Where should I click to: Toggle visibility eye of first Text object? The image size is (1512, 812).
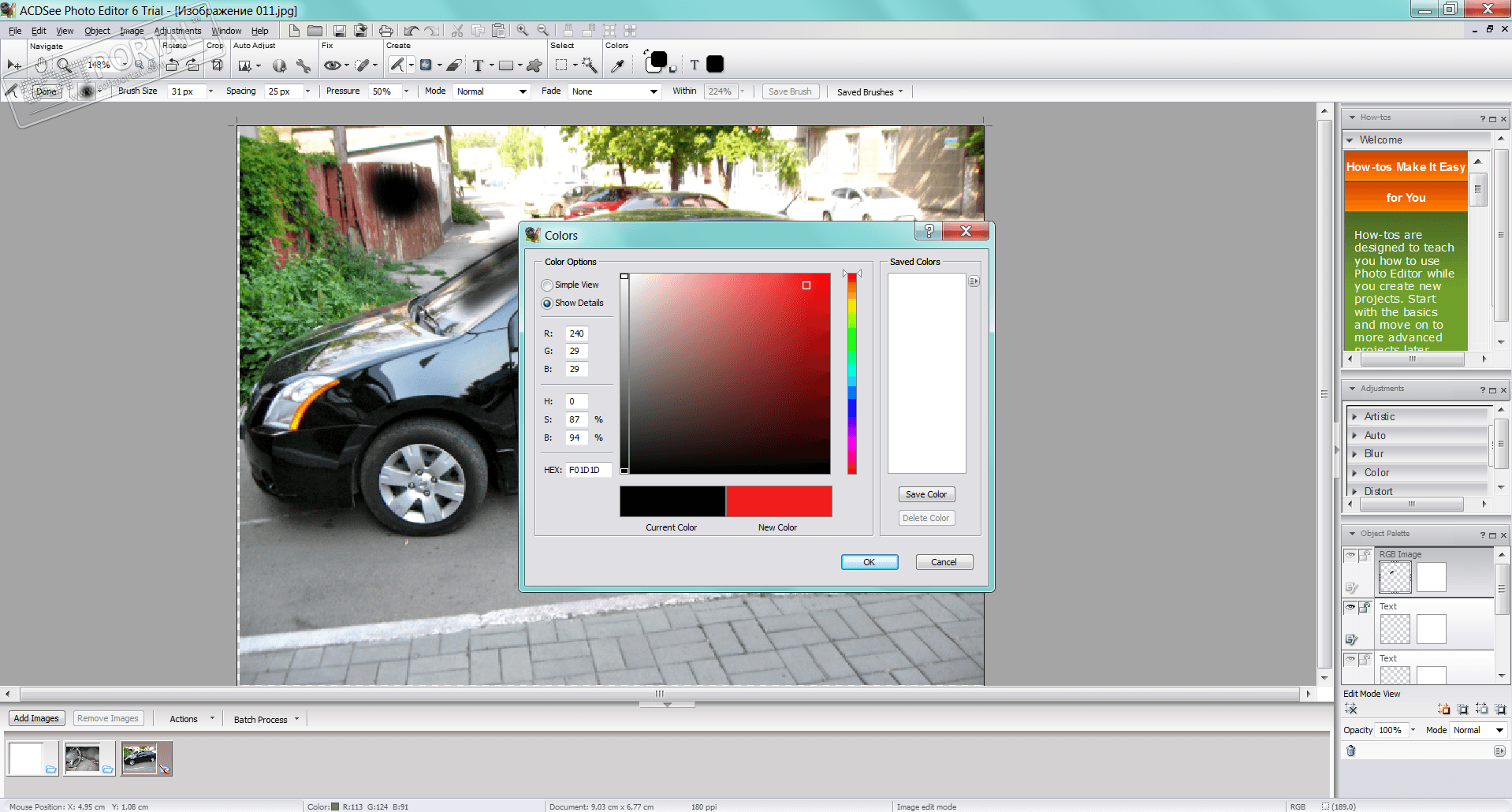coord(1350,607)
